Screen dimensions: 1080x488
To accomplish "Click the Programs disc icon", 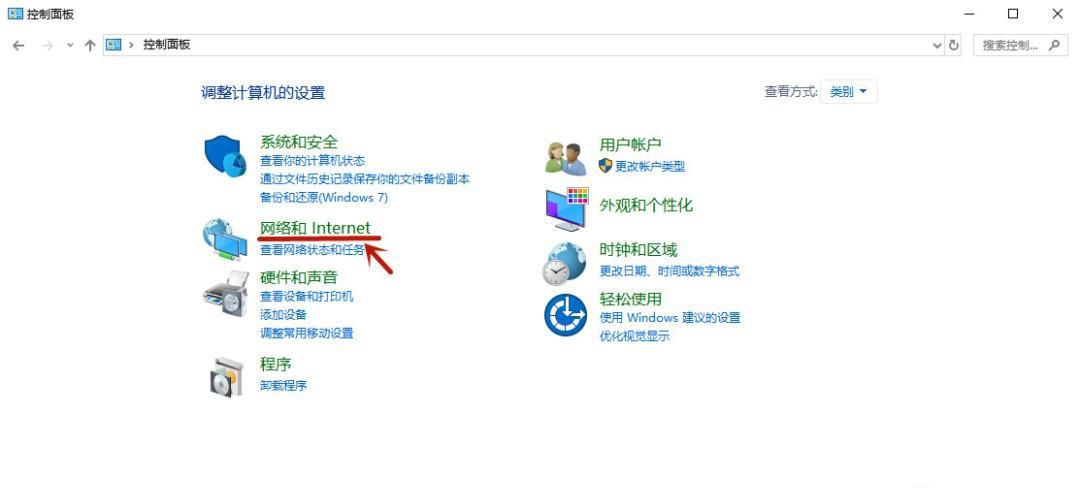I will [225, 376].
